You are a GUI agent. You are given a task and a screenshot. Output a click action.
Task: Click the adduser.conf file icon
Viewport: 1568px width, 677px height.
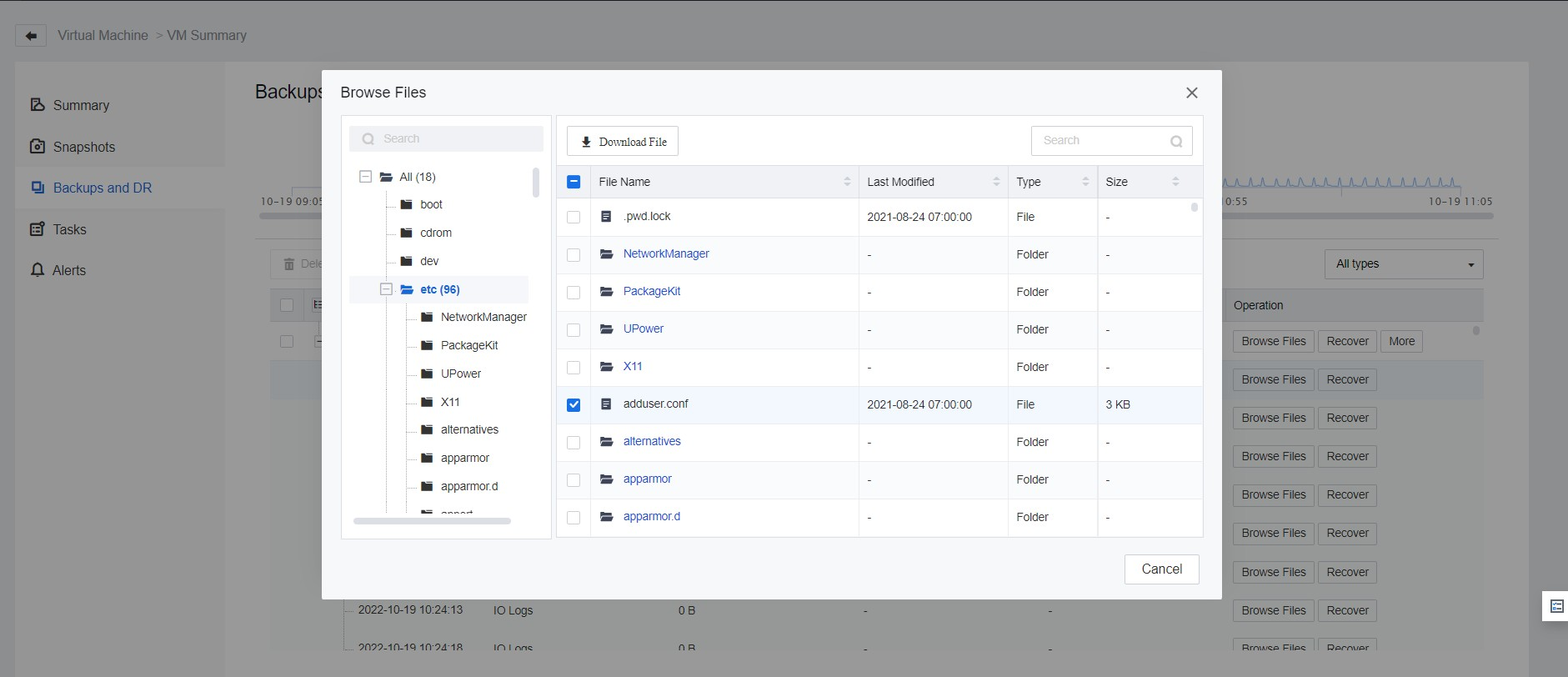(606, 404)
